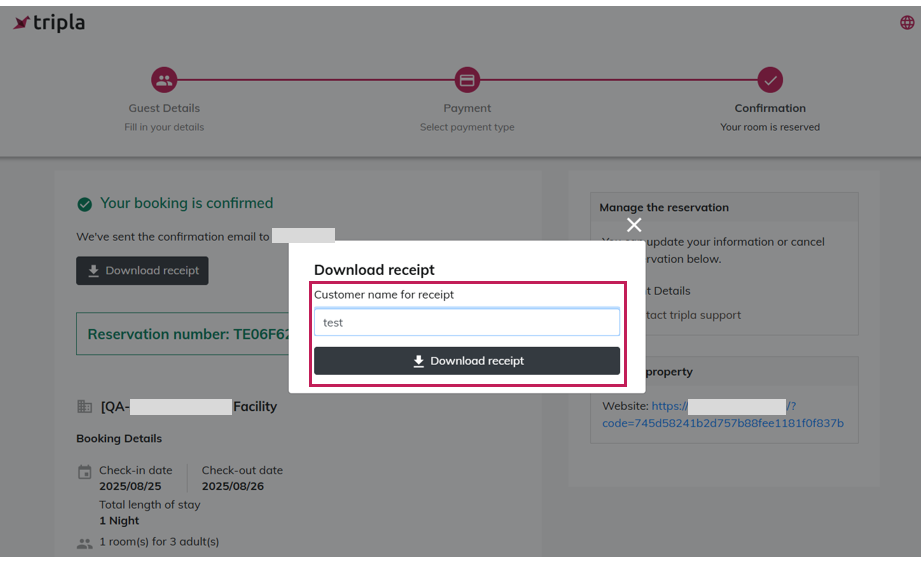Click the building icon beside facility name

tap(85, 407)
